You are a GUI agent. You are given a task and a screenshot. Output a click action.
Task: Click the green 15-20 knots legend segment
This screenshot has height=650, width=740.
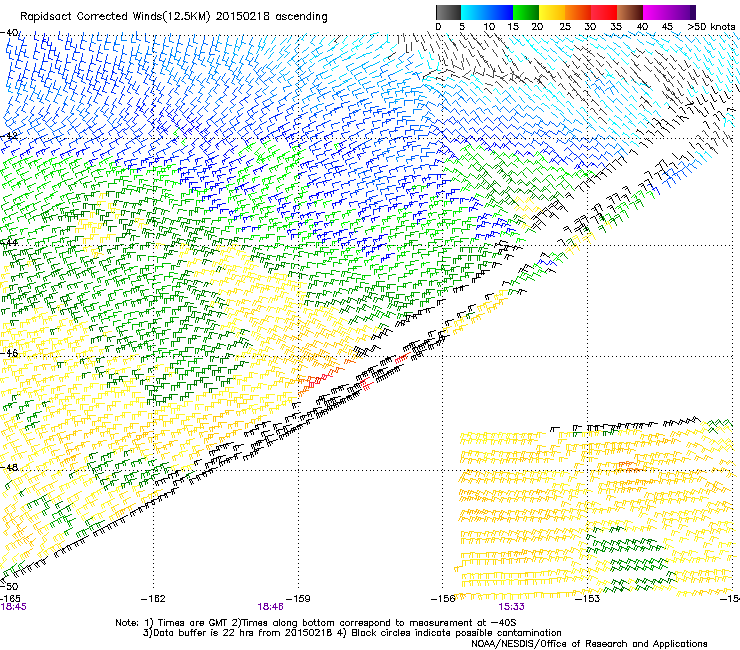tap(526, 12)
